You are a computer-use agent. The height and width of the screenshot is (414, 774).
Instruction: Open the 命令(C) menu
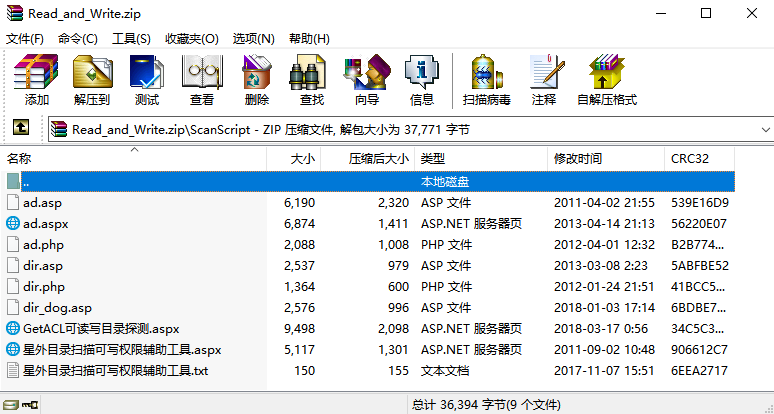(x=77, y=38)
